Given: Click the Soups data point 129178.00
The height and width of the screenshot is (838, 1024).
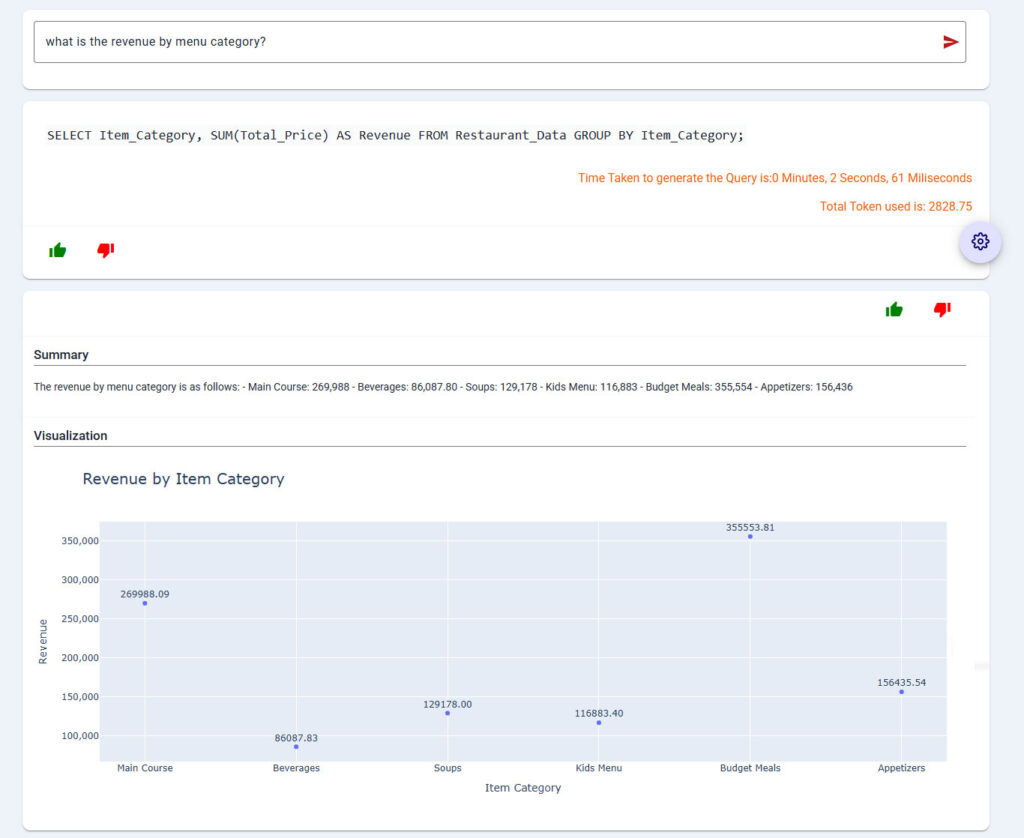Looking at the screenshot, I should 447,713.
